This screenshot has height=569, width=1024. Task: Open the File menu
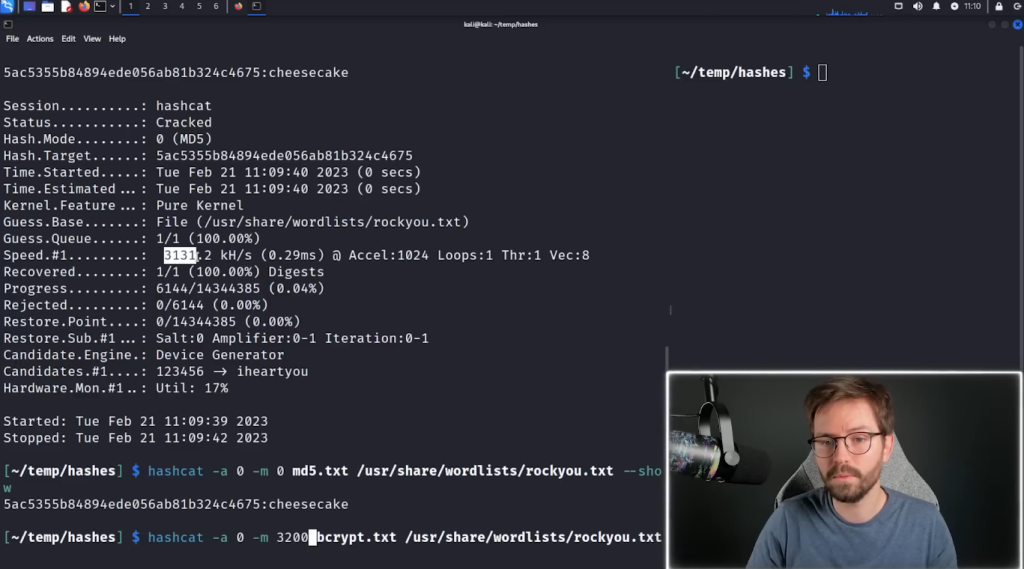tap(12, 39)
